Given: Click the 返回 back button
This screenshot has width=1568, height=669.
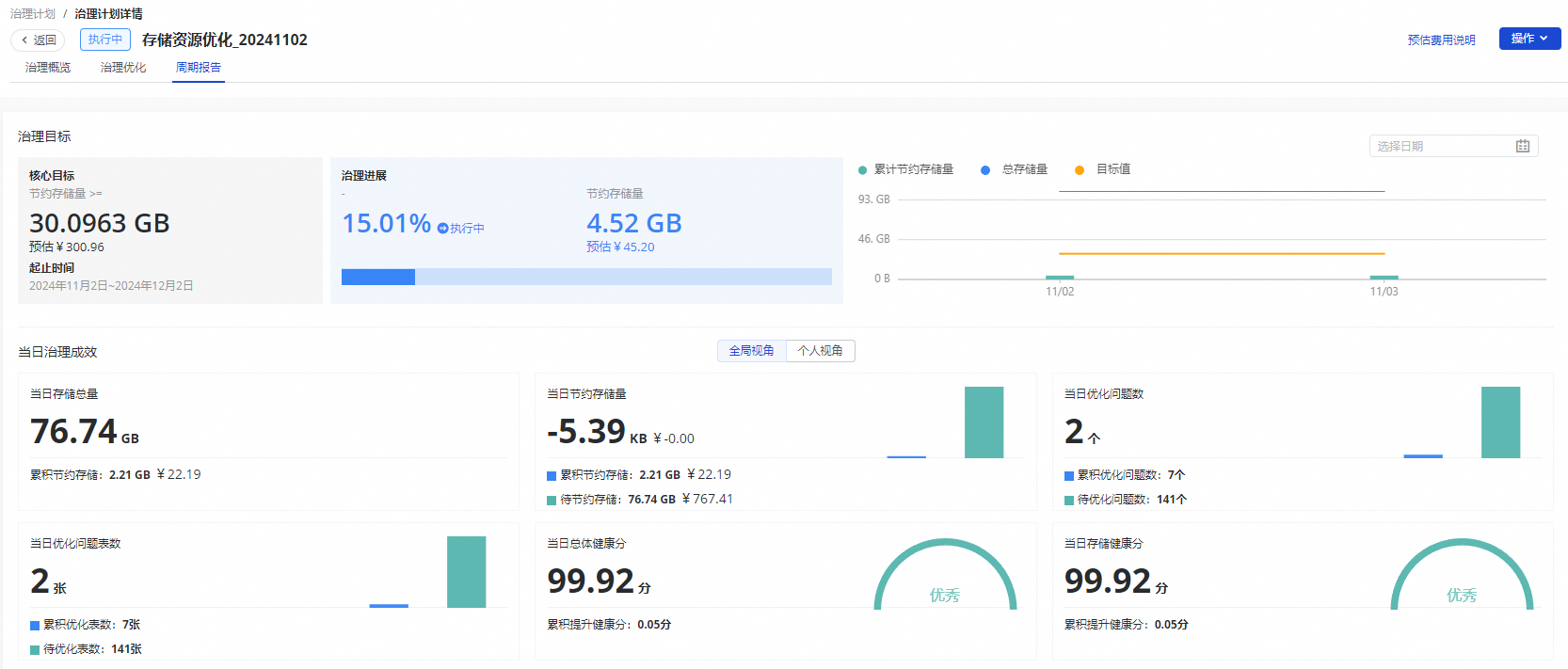Looking at the screenshot, I should point(38,40).
